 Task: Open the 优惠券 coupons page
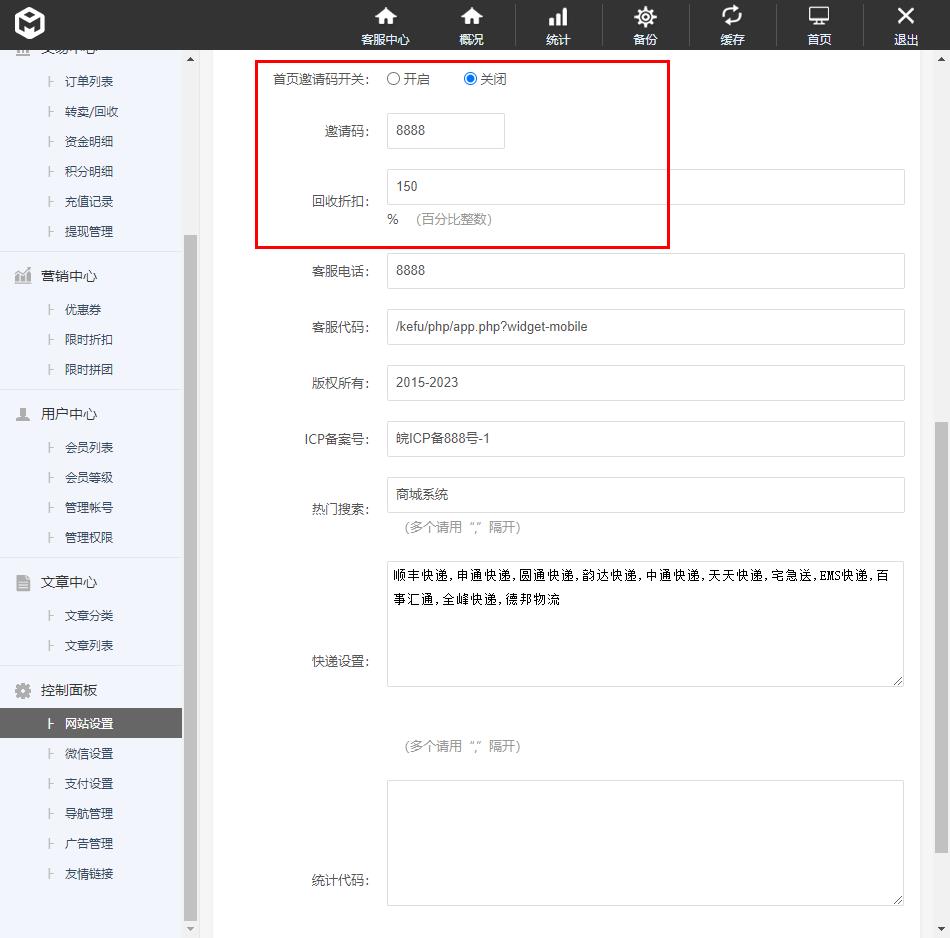click(x=84, y=309)
